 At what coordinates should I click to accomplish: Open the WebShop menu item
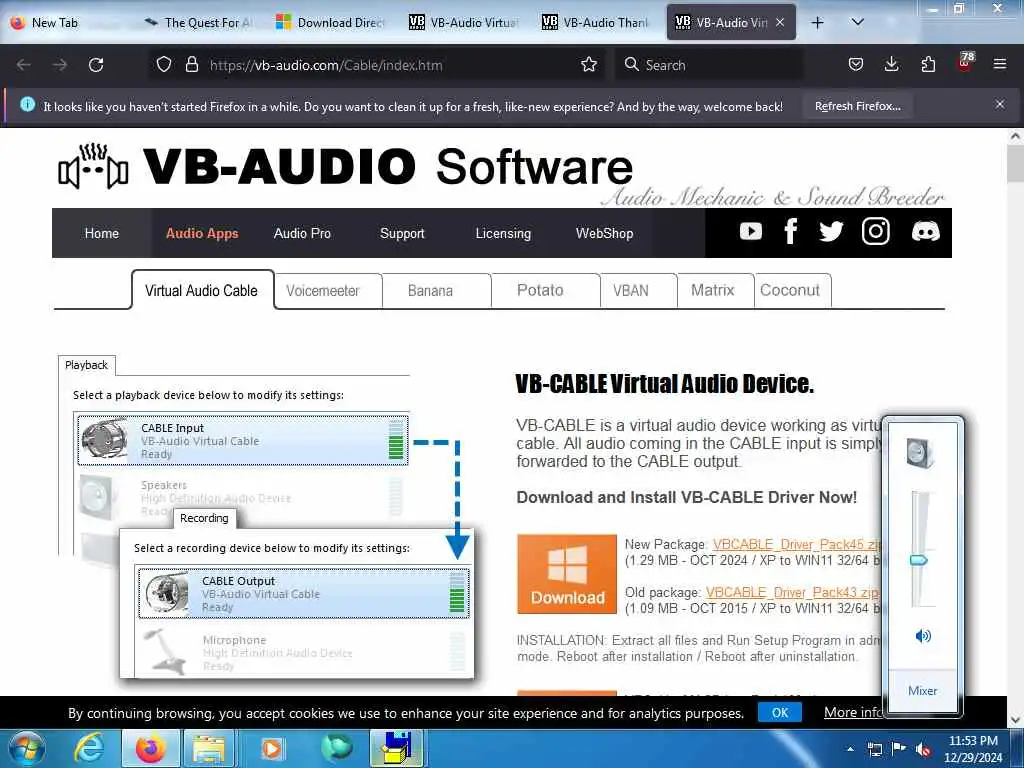point(604,233)
